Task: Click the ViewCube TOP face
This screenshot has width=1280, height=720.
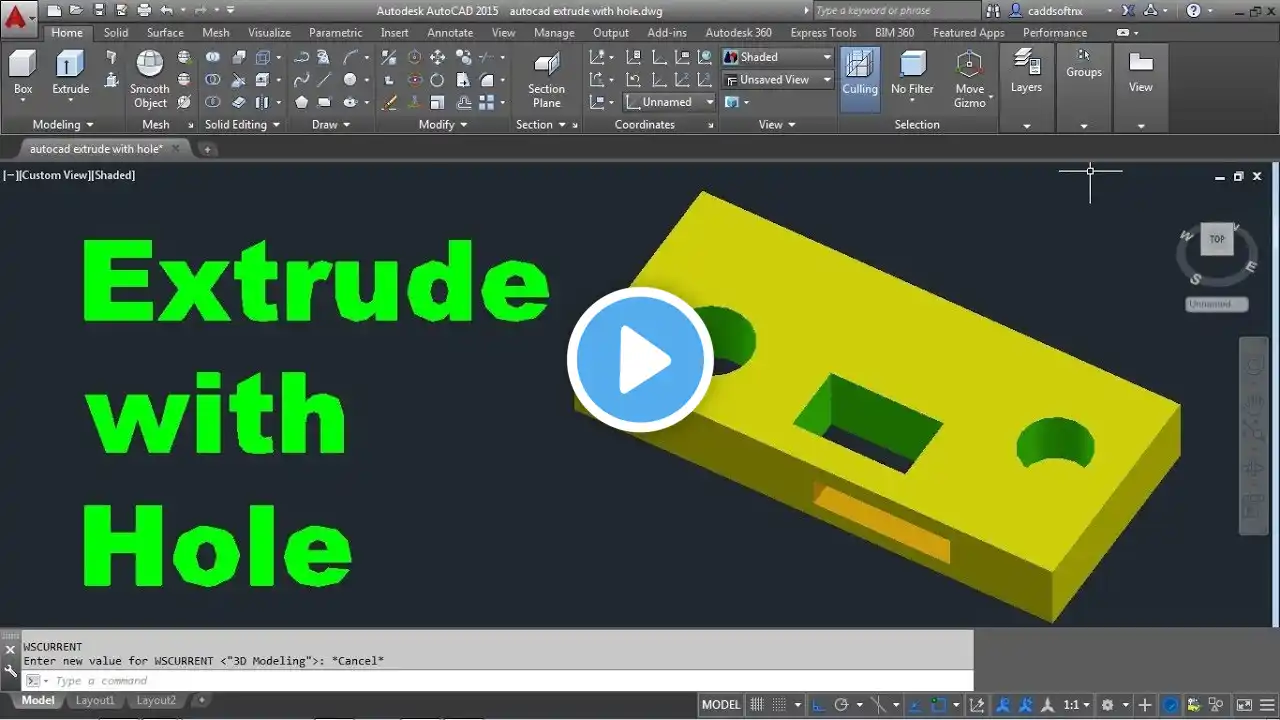Action: point(1217,239)
